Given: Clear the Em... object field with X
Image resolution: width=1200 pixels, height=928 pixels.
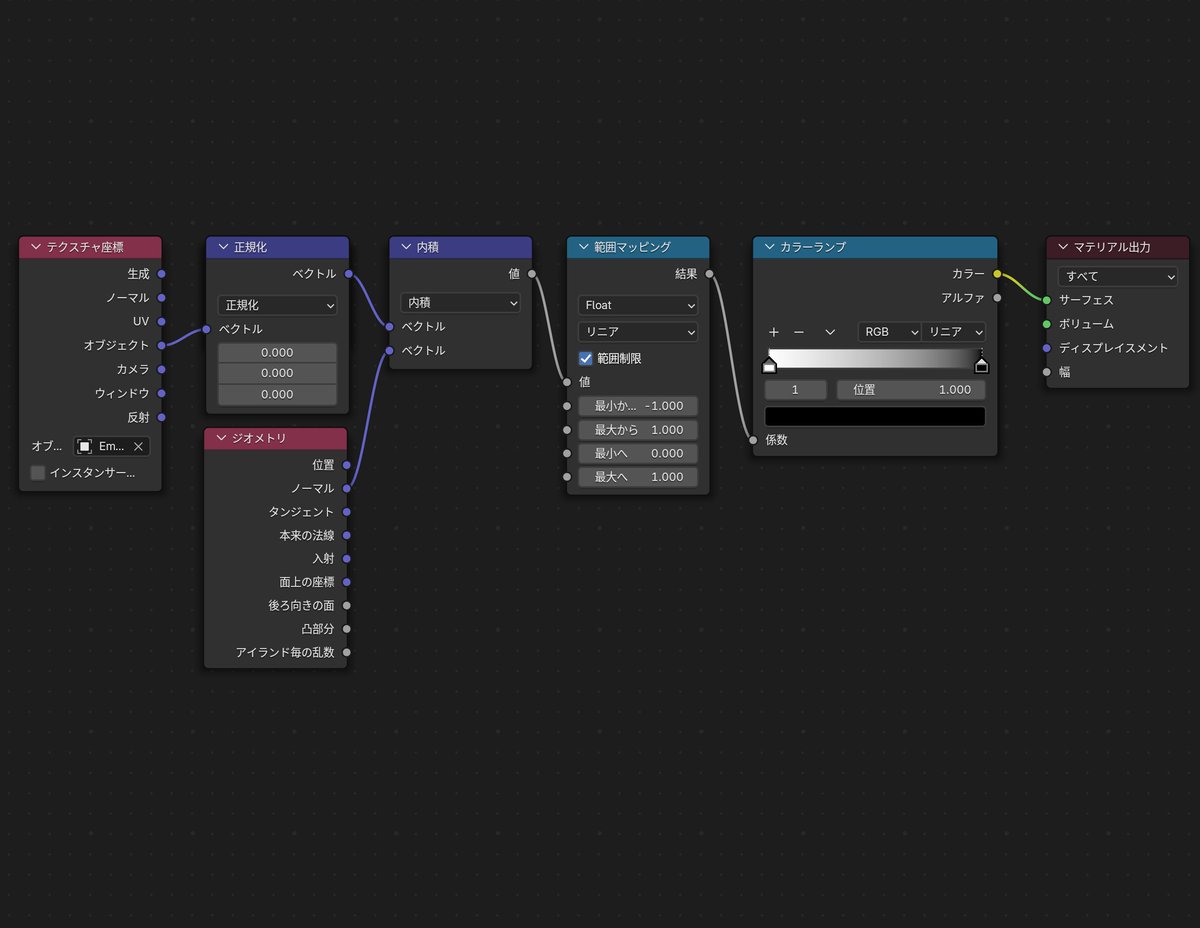Looking at the screenshot, I should click(138, 446).
